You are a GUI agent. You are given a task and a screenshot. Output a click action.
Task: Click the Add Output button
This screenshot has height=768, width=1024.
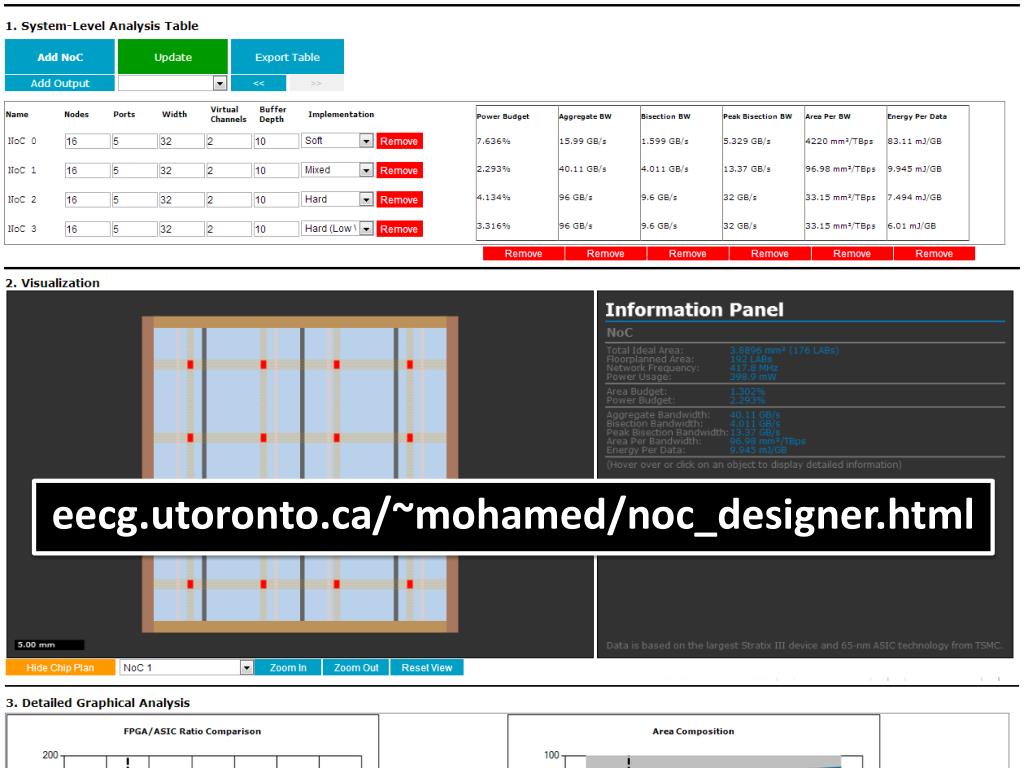point(59,83)
